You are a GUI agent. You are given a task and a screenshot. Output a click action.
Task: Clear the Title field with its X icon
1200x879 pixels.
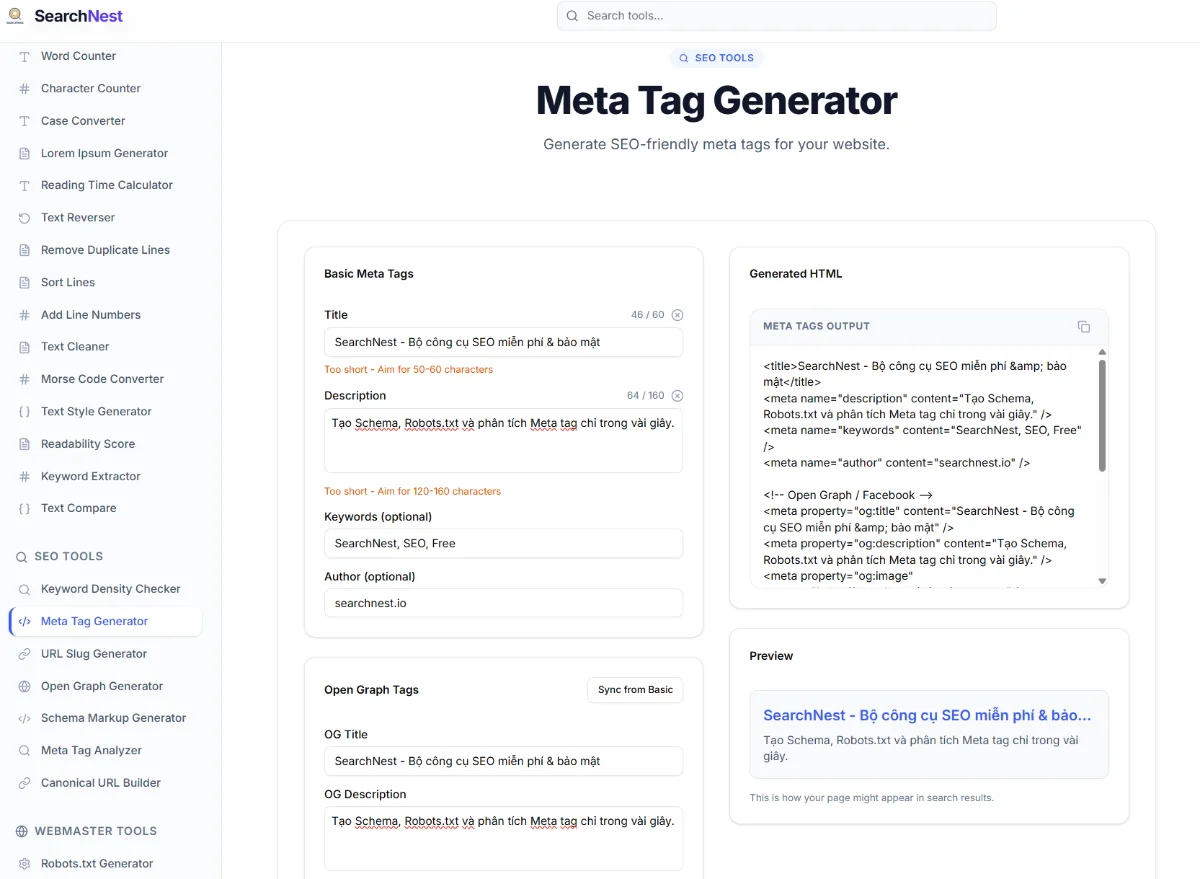point(677,314)
